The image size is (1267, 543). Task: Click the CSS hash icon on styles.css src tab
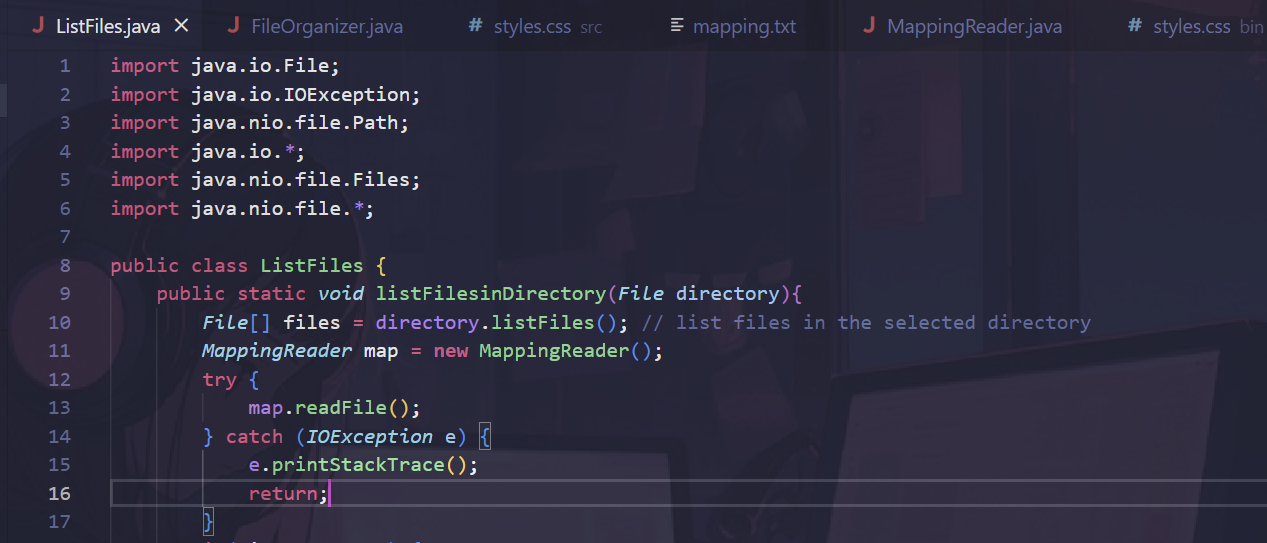pos(475,26)
